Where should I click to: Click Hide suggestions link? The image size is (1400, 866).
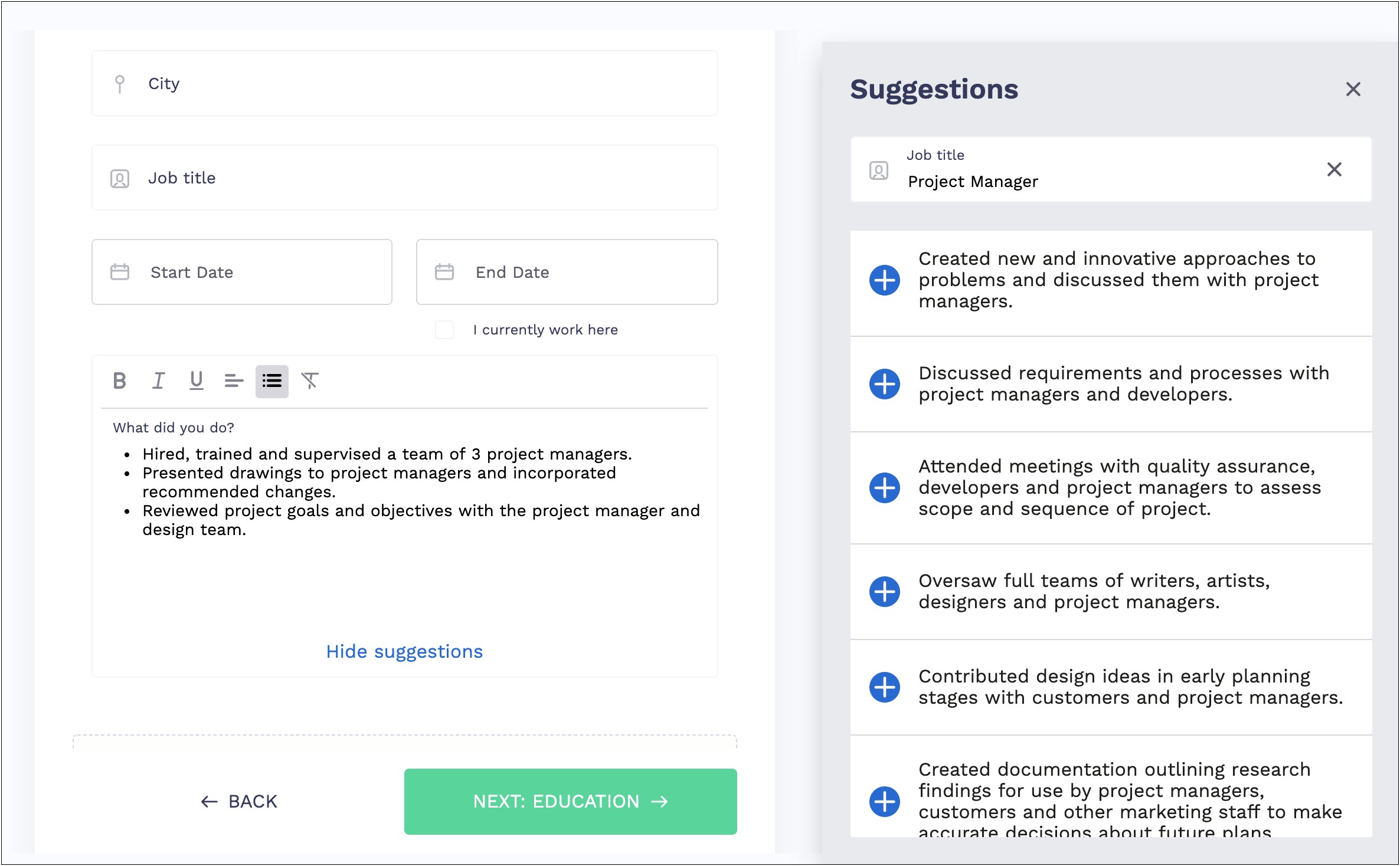404,651
